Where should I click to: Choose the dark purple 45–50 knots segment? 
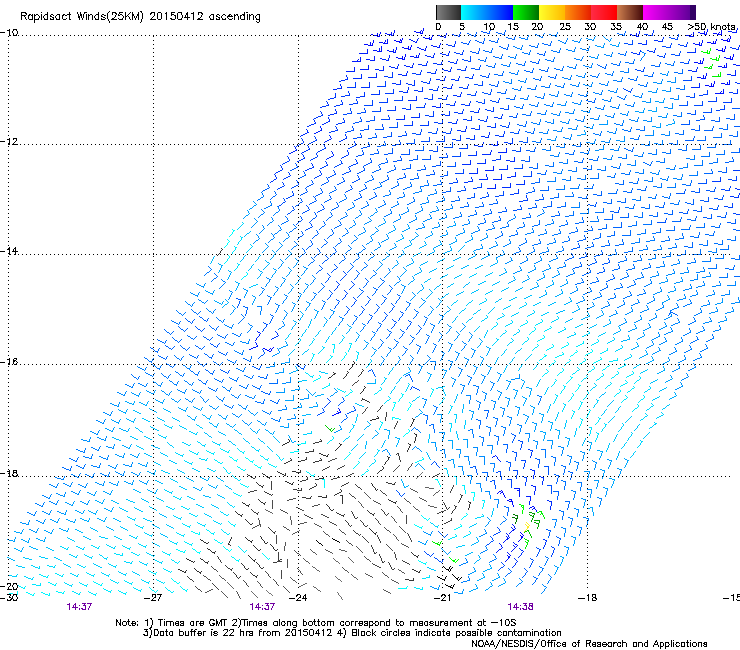(682, 12)
